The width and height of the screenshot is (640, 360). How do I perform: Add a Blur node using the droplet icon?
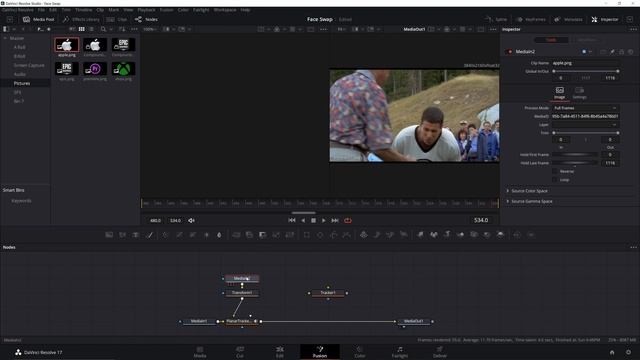click(219, 235)
